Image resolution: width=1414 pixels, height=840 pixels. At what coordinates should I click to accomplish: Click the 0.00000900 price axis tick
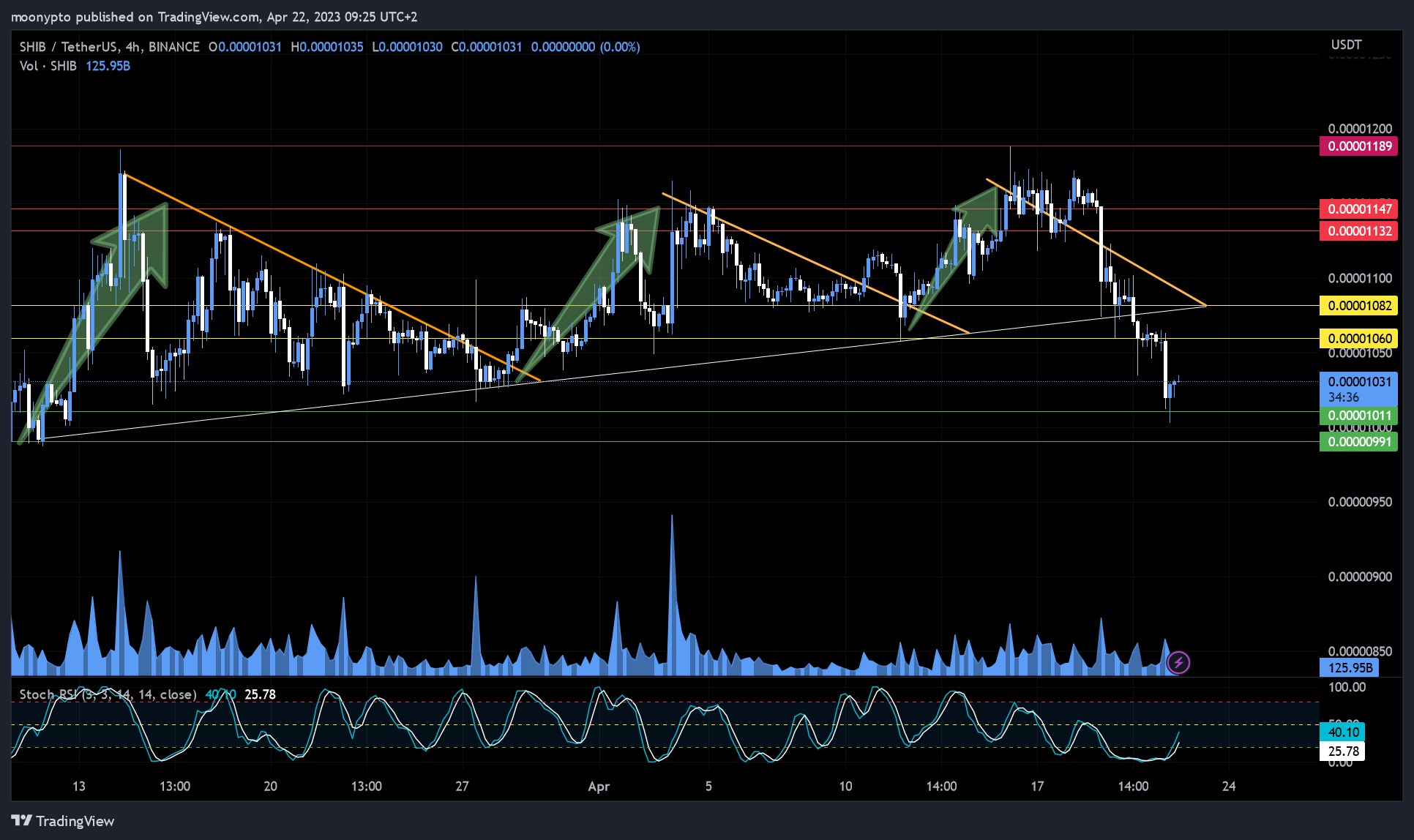tap(1360, 577)
